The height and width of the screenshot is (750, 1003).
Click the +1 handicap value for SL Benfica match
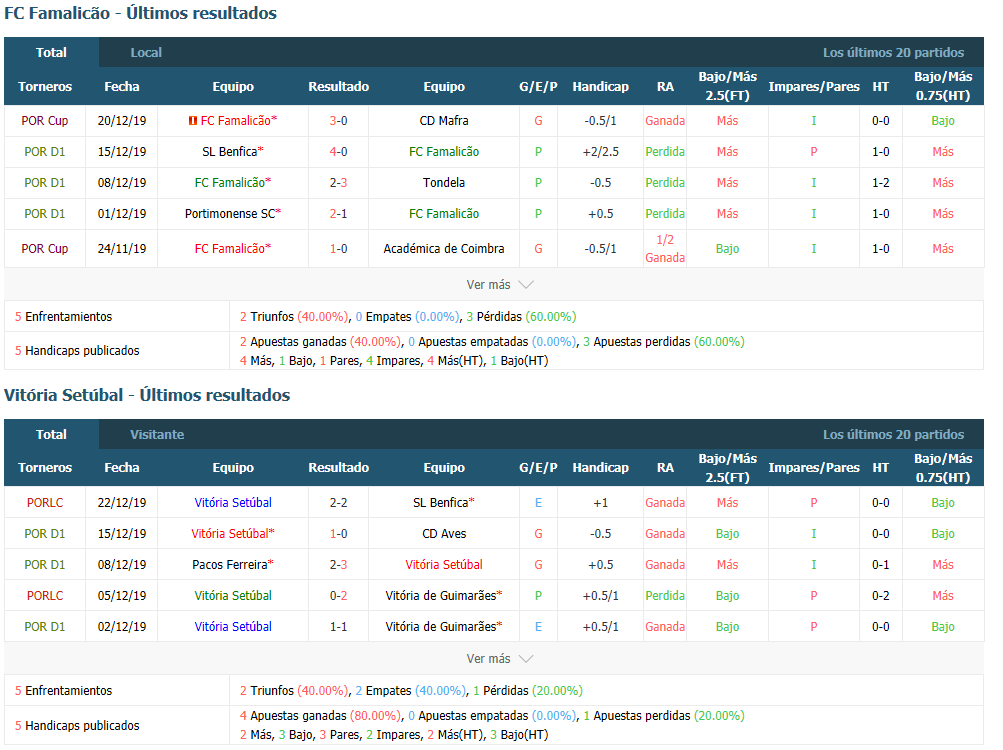coord(600,503)
